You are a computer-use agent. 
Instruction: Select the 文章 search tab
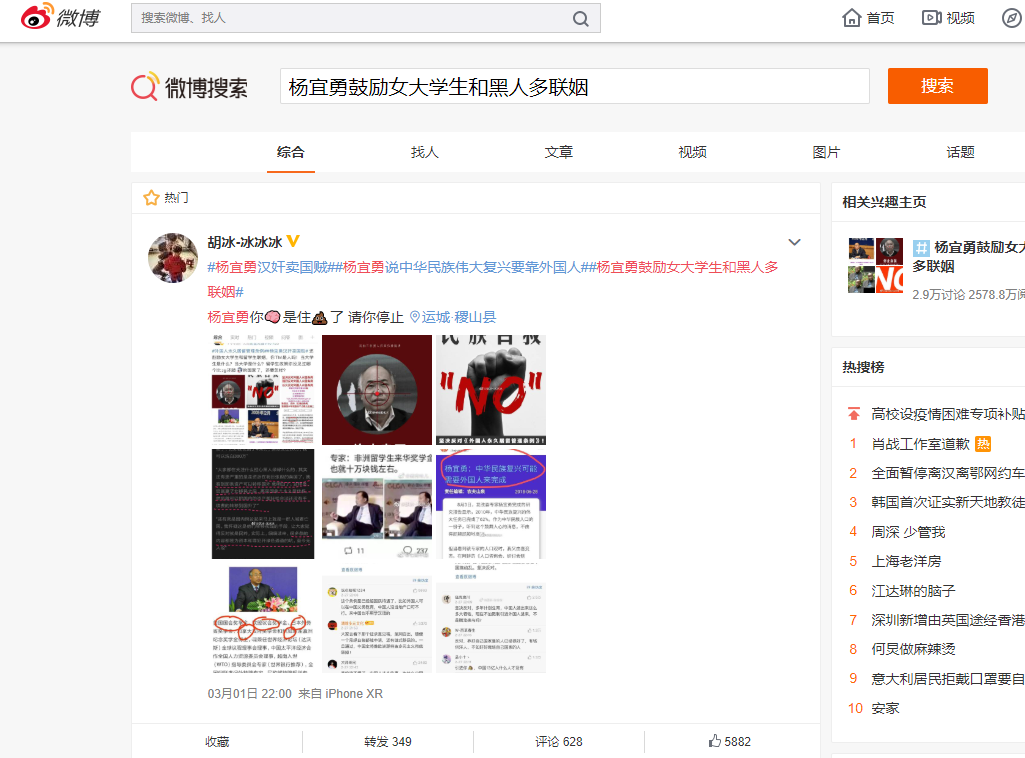point(559,152)
